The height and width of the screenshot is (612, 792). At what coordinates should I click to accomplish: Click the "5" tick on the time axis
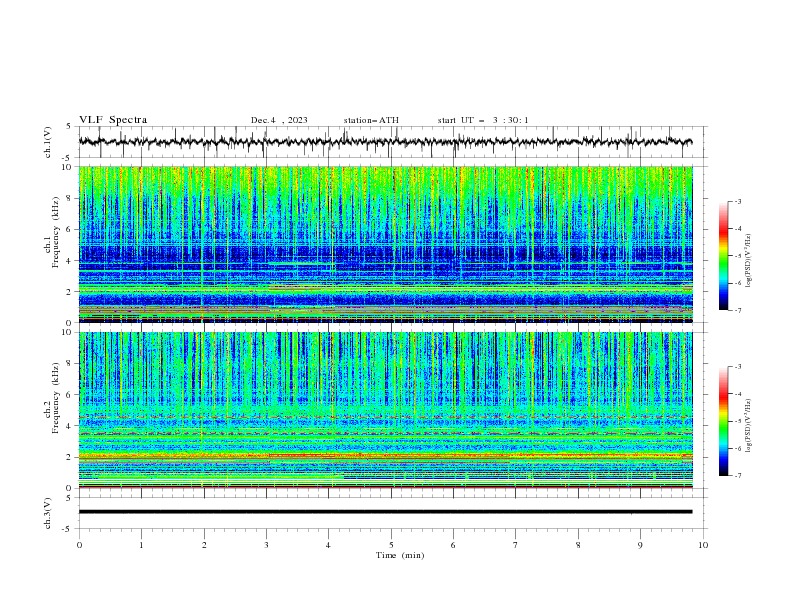coord(391,545)
